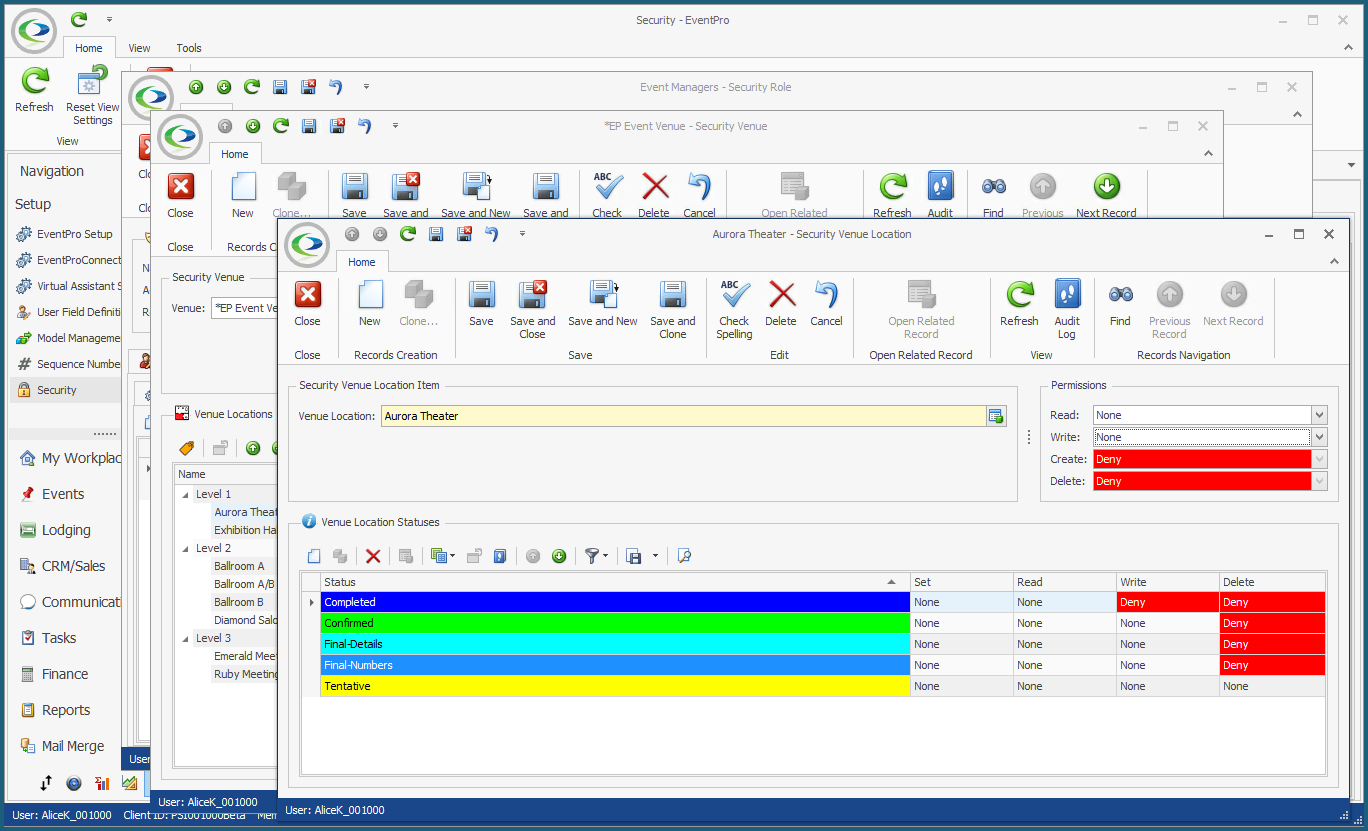Image resolution: width=1368 pixels, height=831 pixels.
Task: Click up-down arrows icon at bottom of Navigation pane
Action: pyautogui.click(x=46, y=783)
